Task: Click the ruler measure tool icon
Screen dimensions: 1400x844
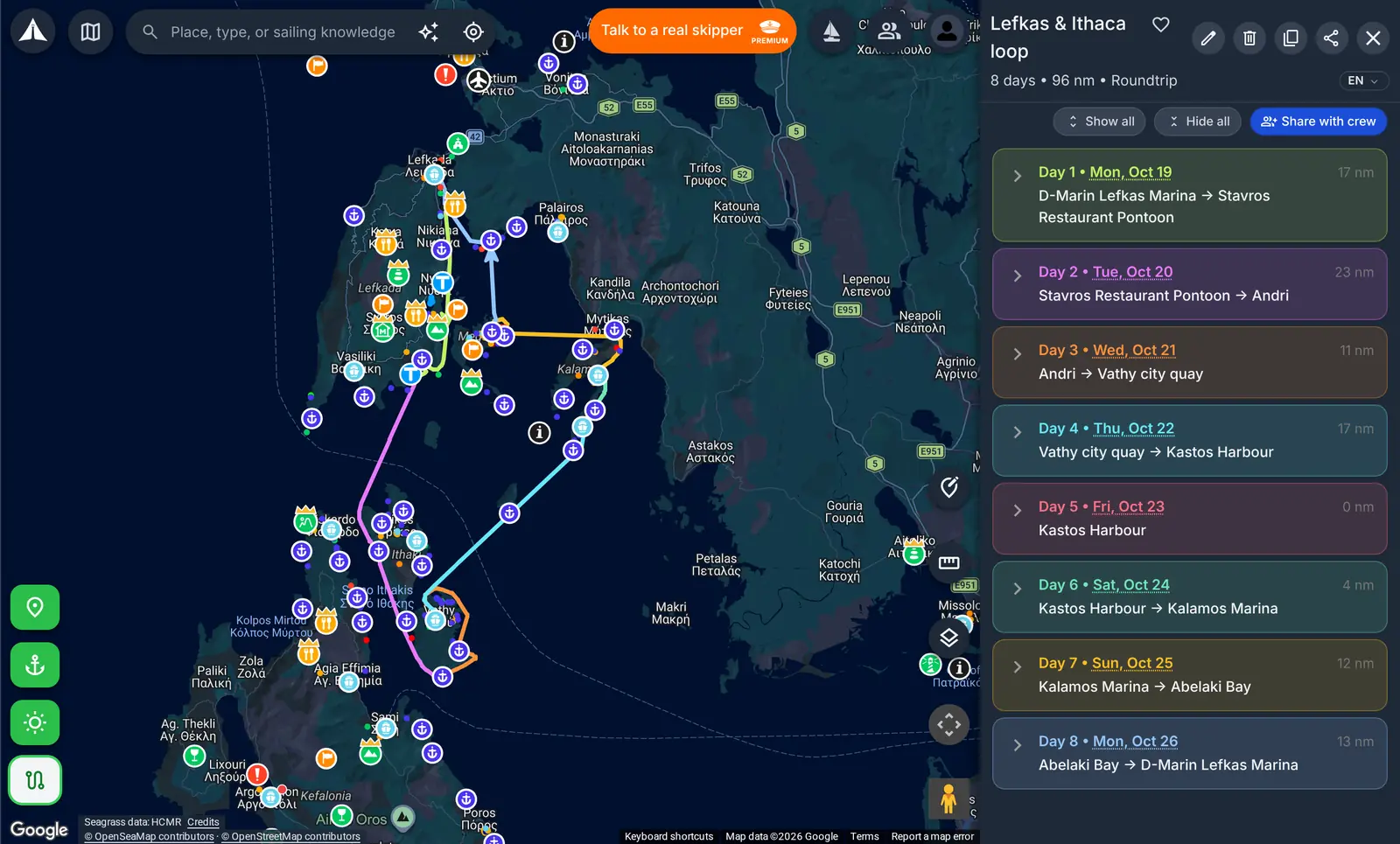Action: 949,562
